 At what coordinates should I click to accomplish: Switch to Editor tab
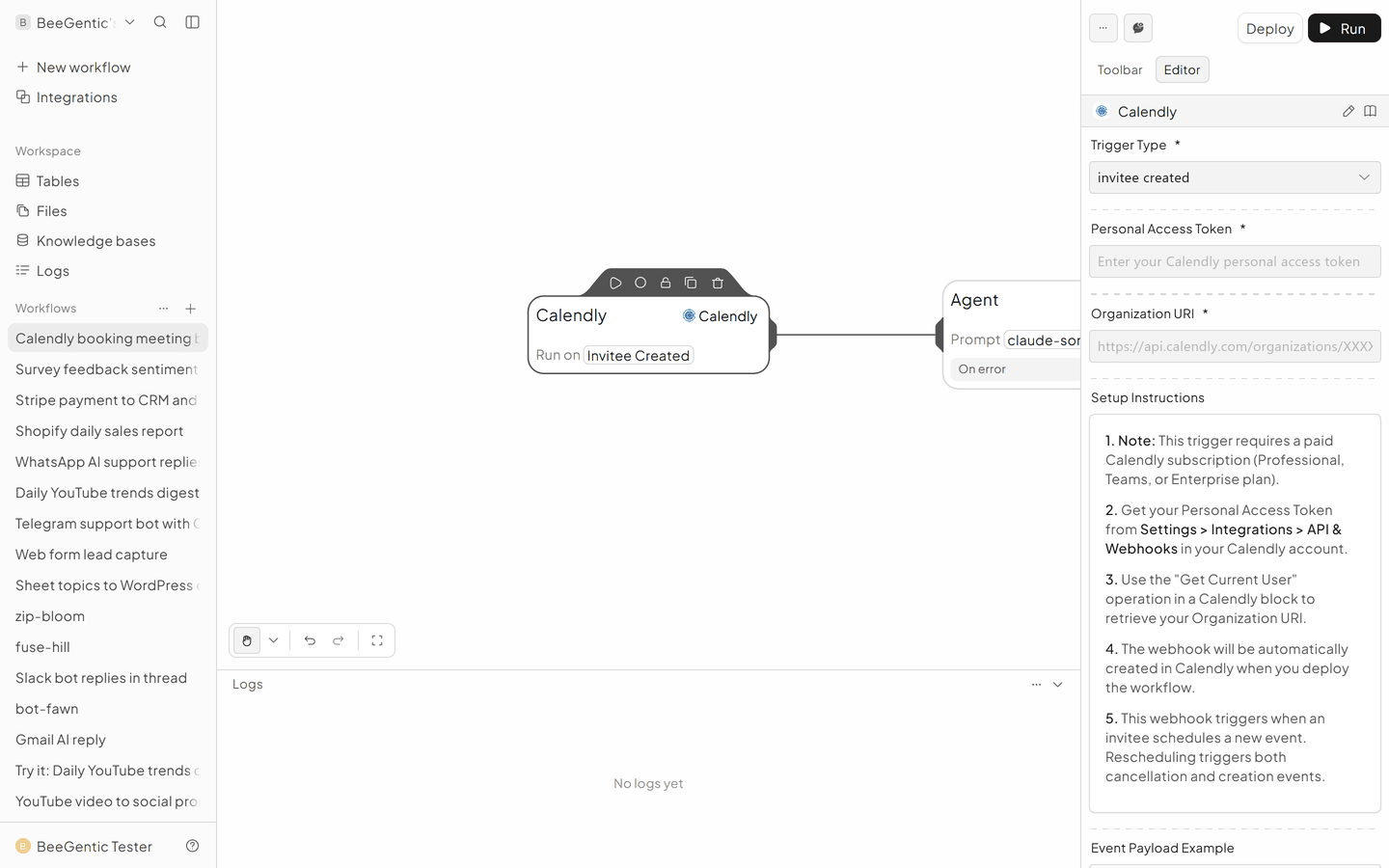1182,69
